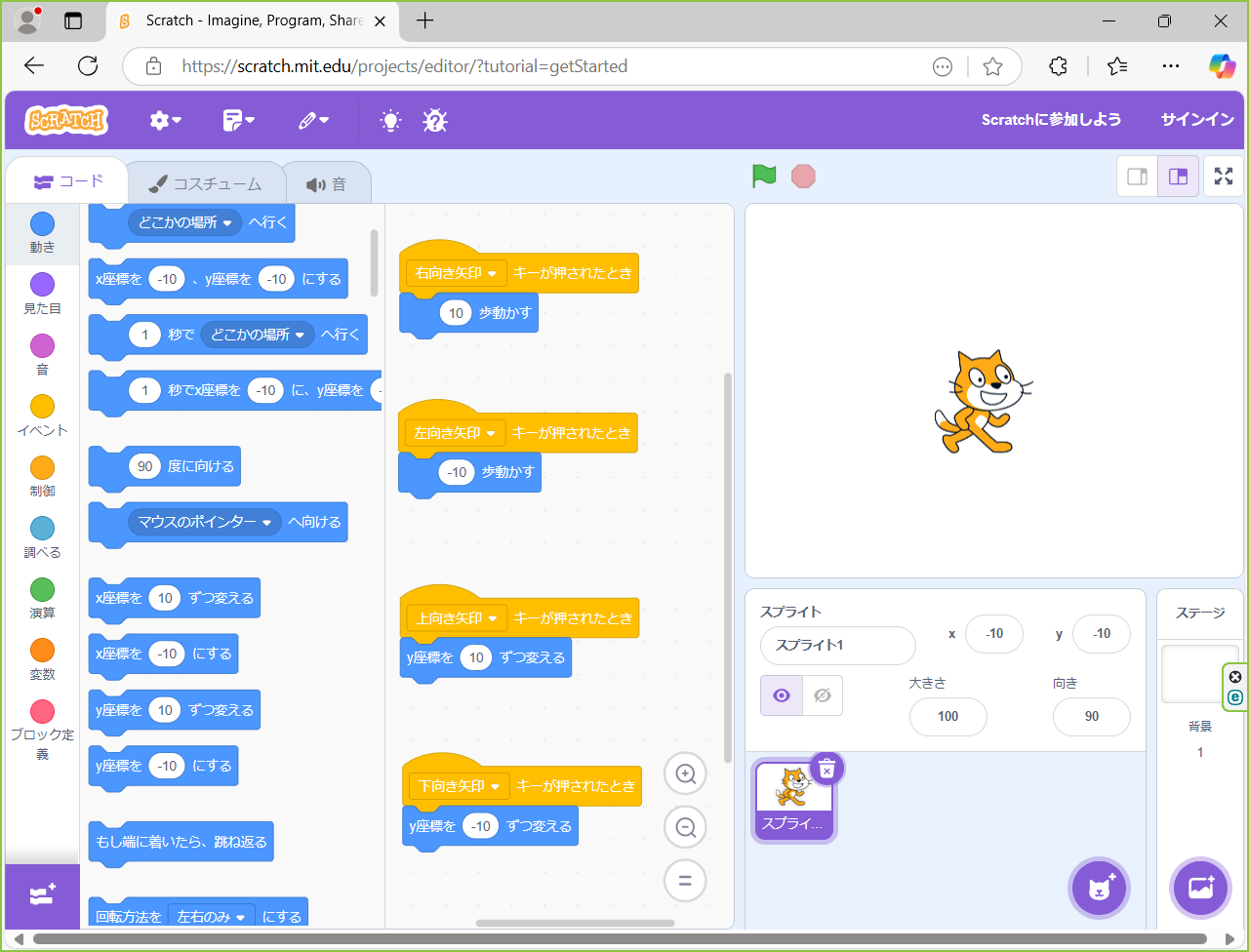Hide the sprite with crossed-eye icon

click(823, 695)
